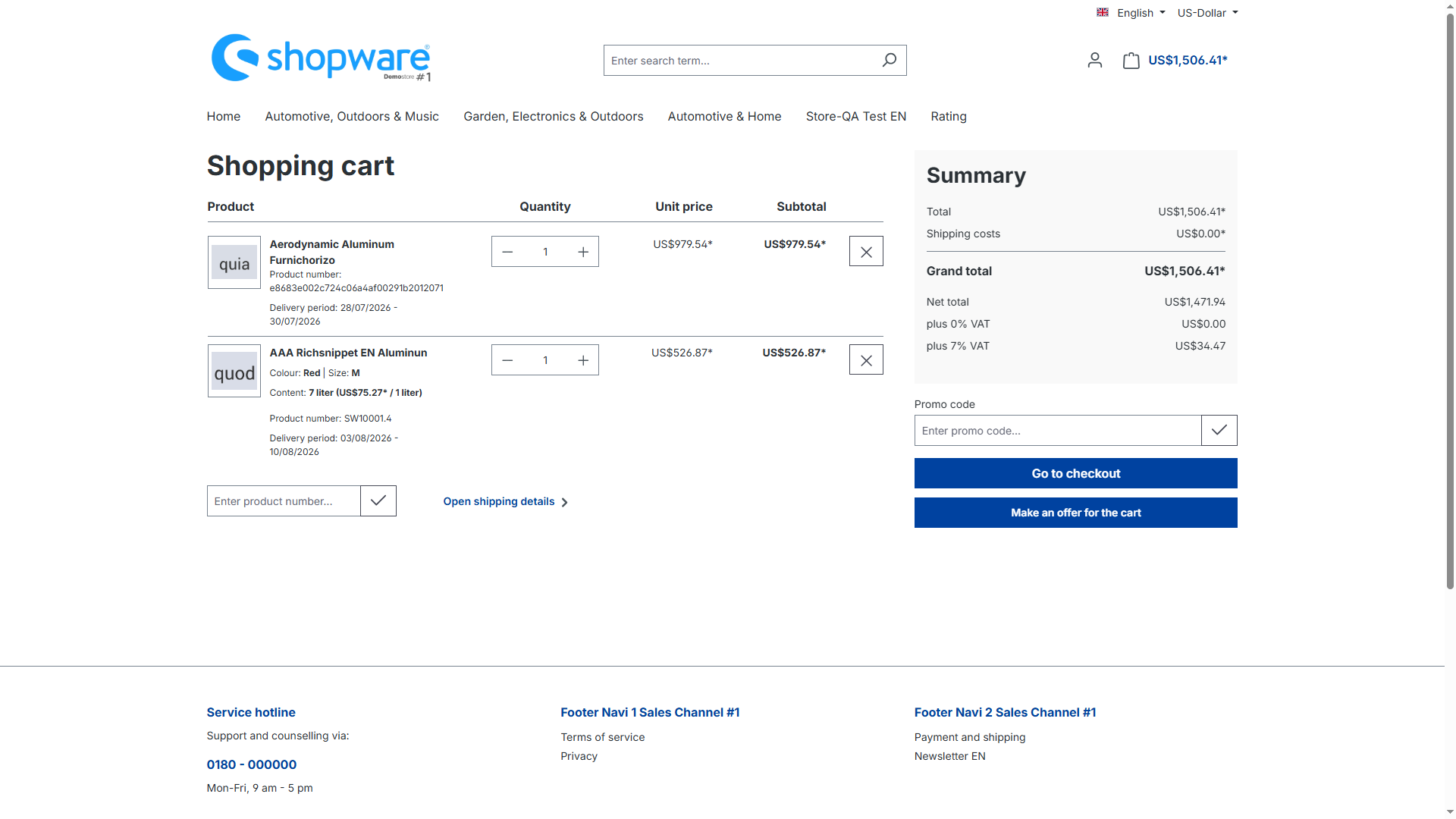
Task: Focus quantity field of Aerodynamic Aluminum Furnichorizo
Action: tap(545, 252)
